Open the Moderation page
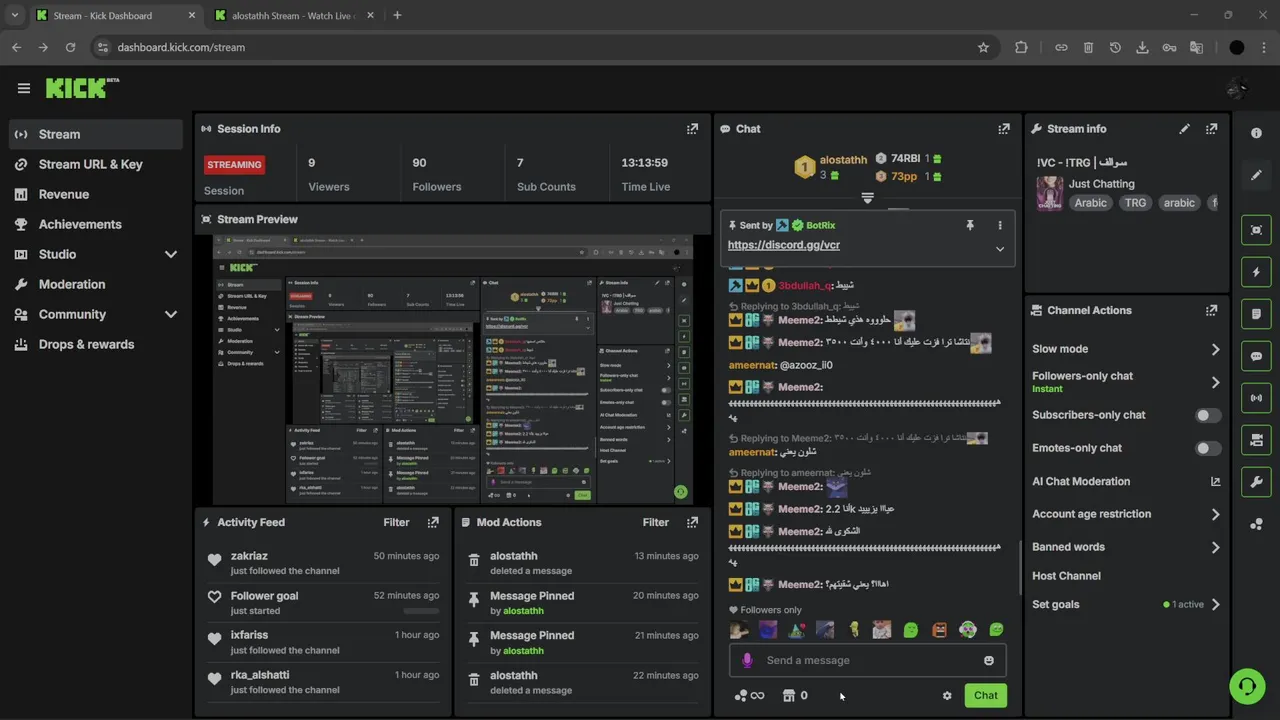This screenshot has width=1280, height=720. (96, 284)
